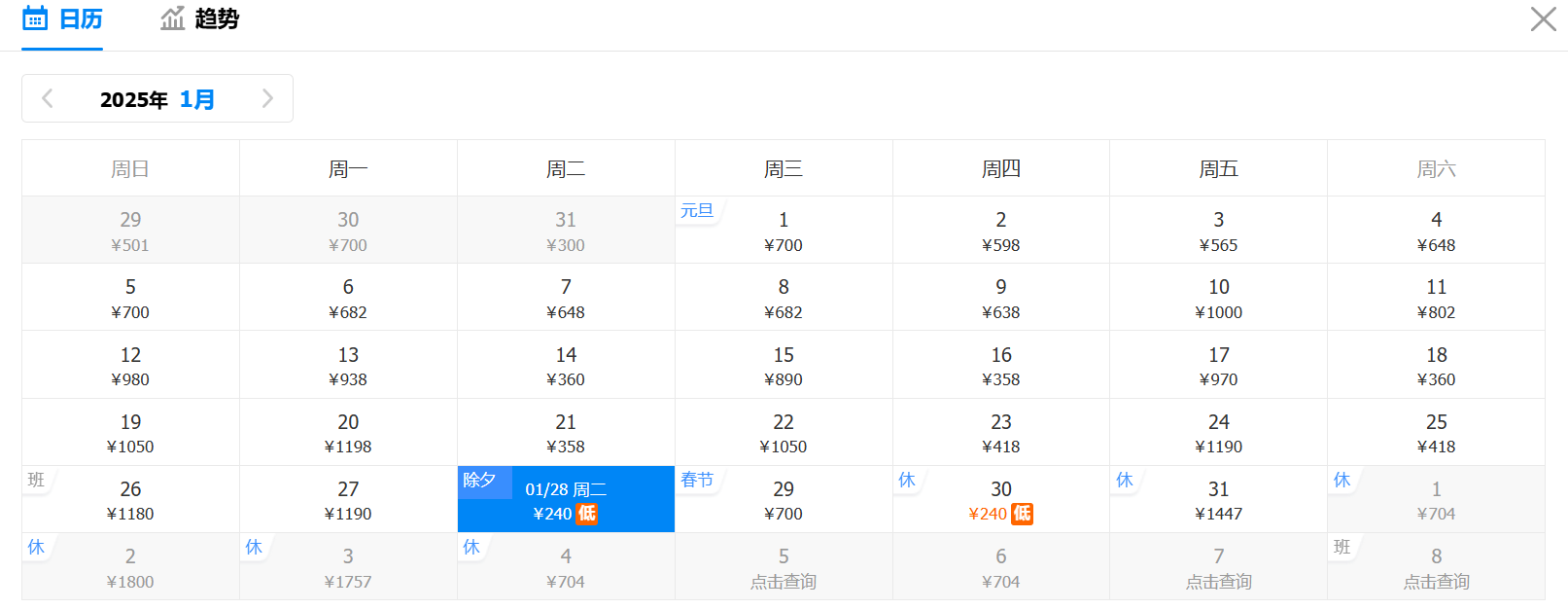Select February 2 priced ¥1800

pyautogui.click(x=130, y=566)
